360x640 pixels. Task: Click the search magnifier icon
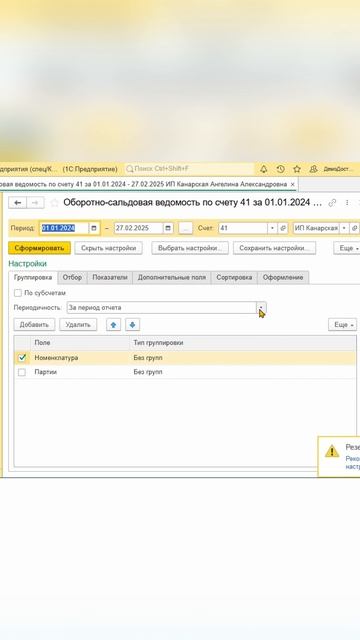[x=129, y=169]
